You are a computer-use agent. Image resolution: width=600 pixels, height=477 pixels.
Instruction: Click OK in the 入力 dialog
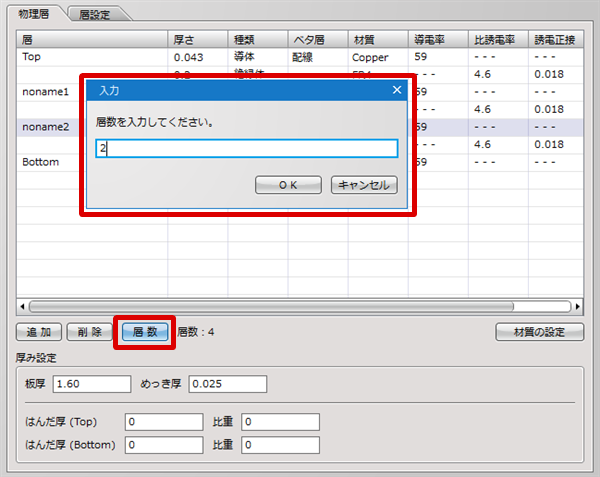click(288, 185)
